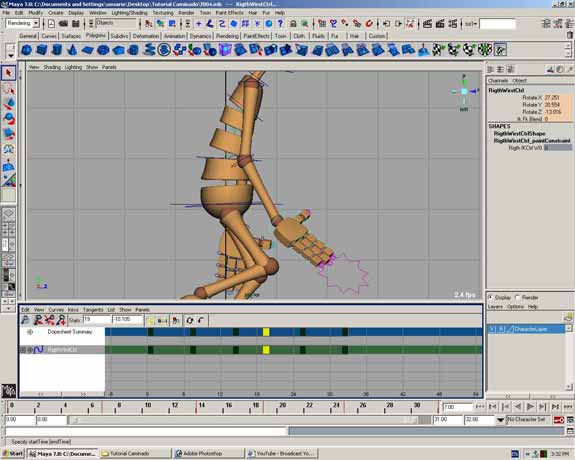This screenshot has width=575, height=460.
Task: Go to start of playback range
Action: click(x=480, y=406)
